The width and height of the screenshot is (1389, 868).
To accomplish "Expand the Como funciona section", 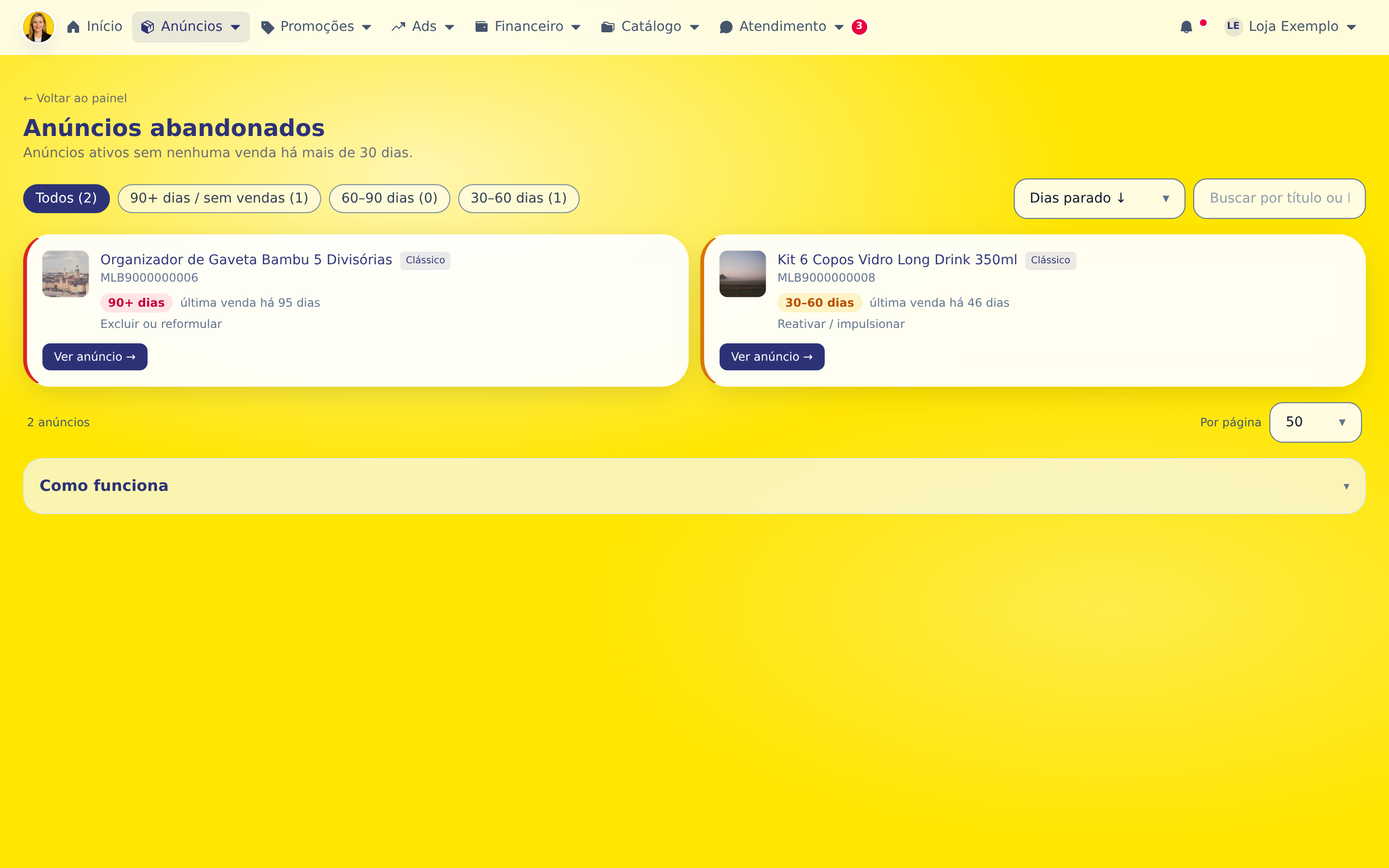I will click(694, 486).
